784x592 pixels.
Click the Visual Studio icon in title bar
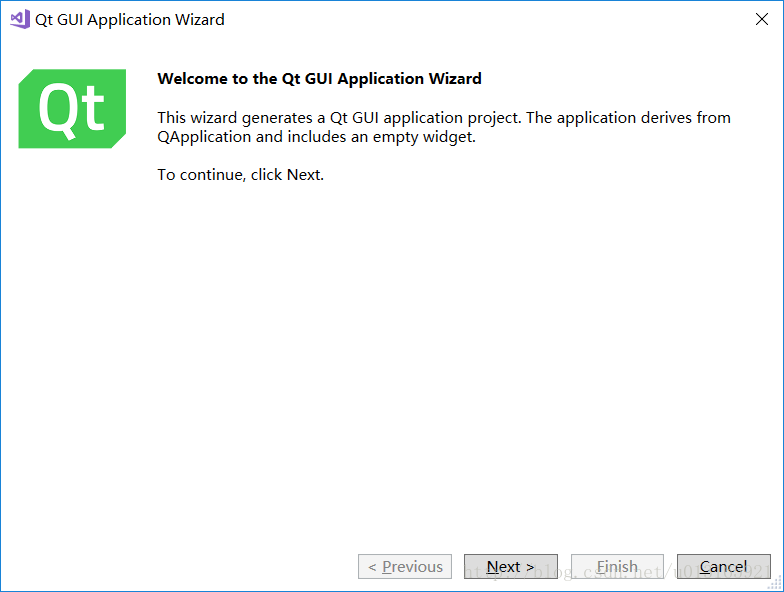click(x=20, y=19)
